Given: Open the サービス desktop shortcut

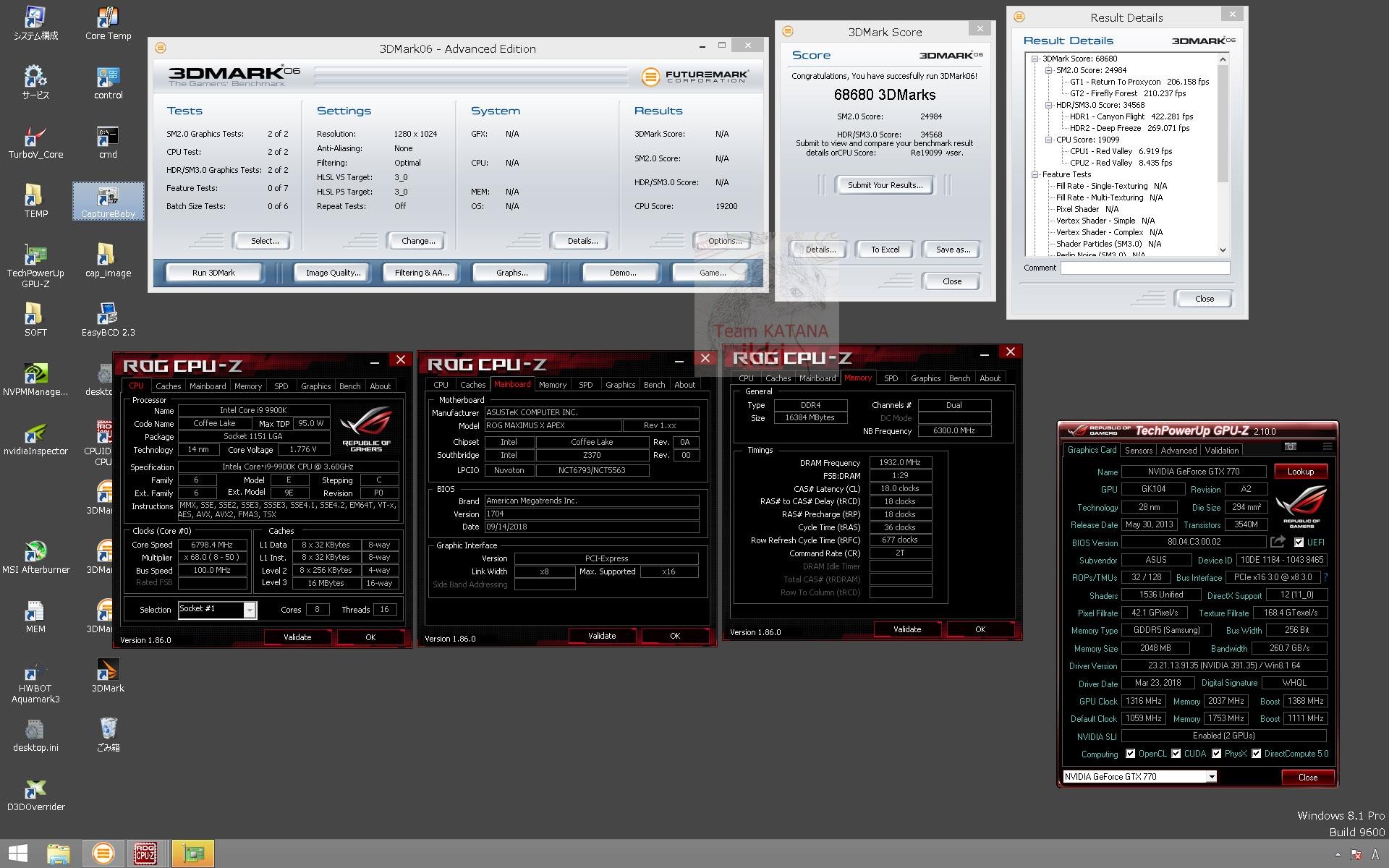Looking at the screenshot, I should 35,83.
